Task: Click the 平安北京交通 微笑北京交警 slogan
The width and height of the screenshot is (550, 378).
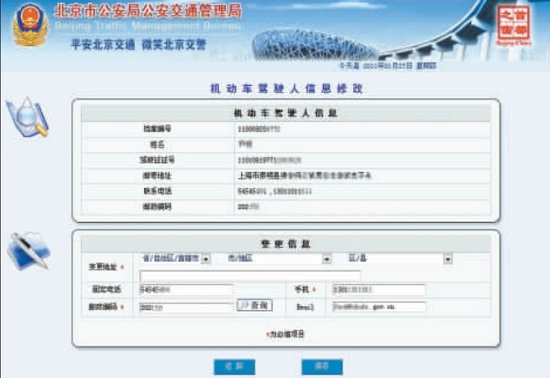Action: tap(139, 45)
